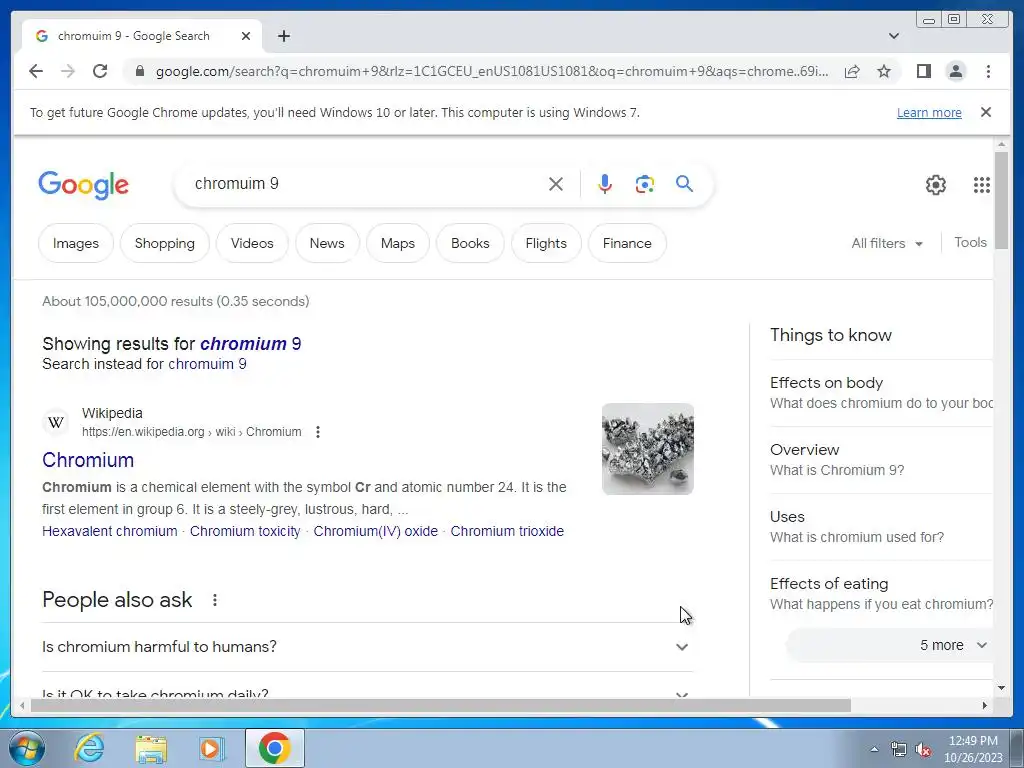Open Learn more about Chrome updates
The image size is (1024, 768).
coord(929,112)
